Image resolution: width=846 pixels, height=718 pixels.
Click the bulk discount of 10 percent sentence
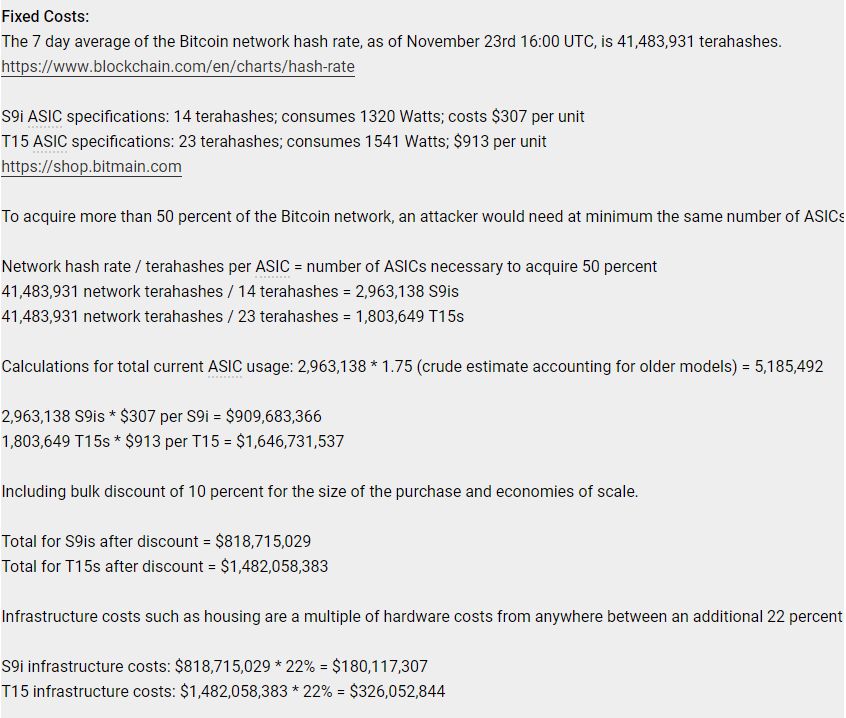tap(319, 492)
